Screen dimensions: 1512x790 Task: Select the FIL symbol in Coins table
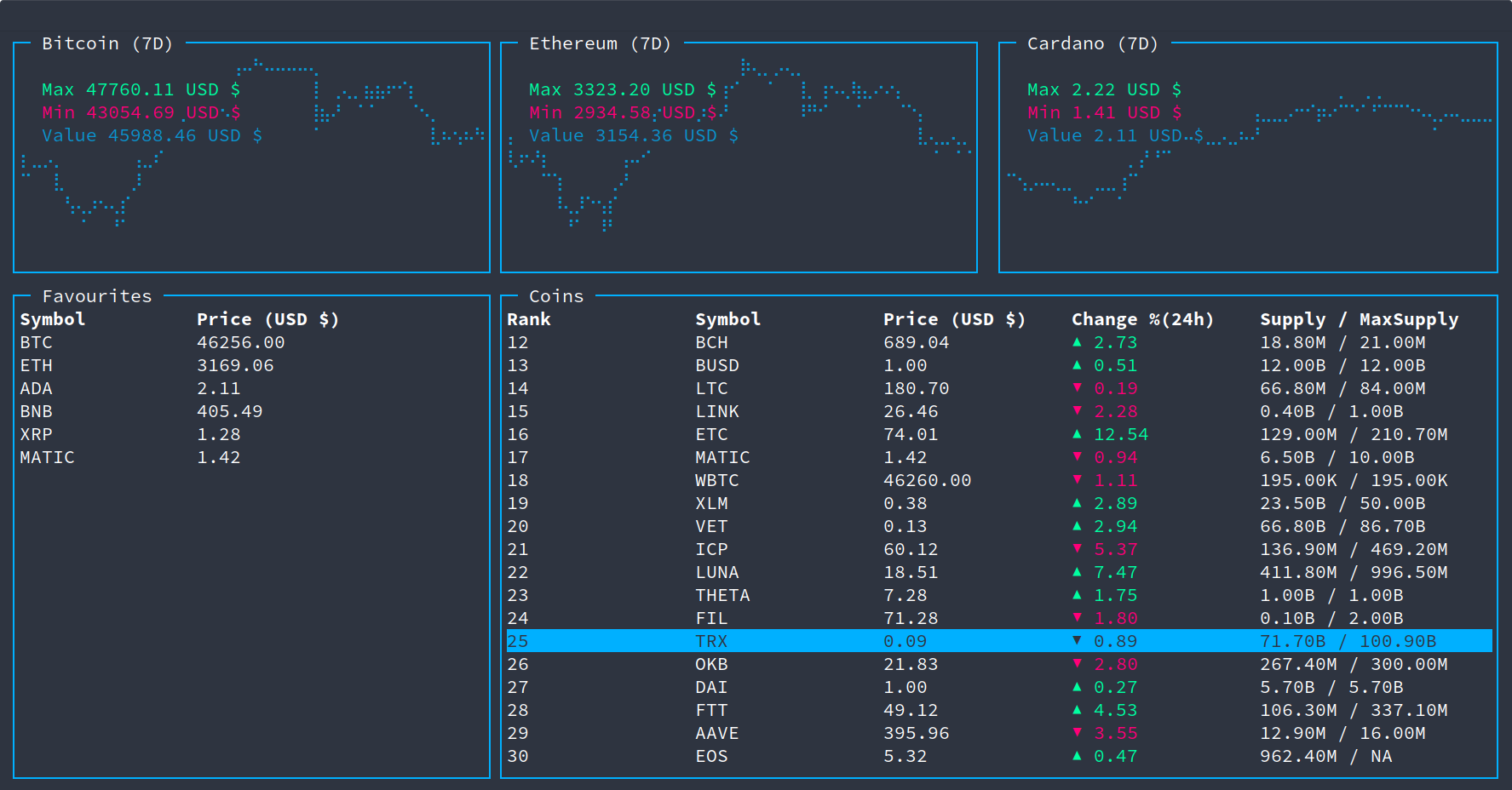pyautogui.click(x=712, y=618)
